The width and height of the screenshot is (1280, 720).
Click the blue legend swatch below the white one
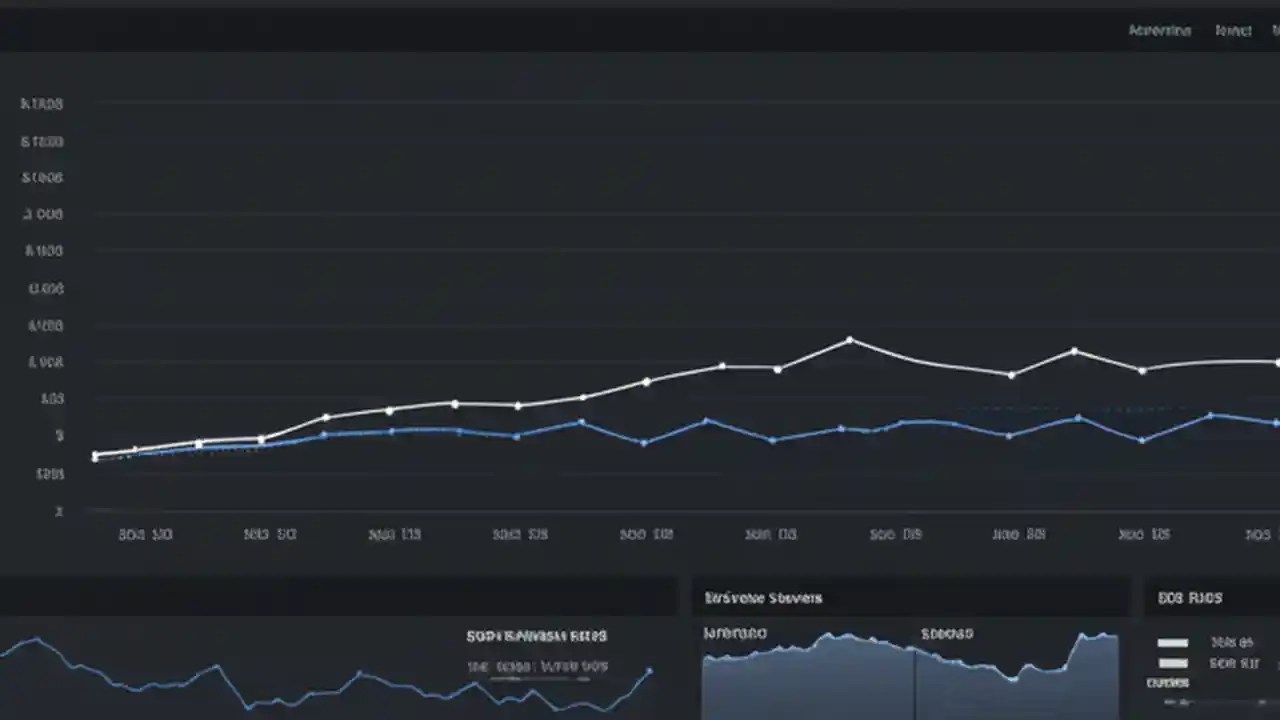(x=1172, y=662)
